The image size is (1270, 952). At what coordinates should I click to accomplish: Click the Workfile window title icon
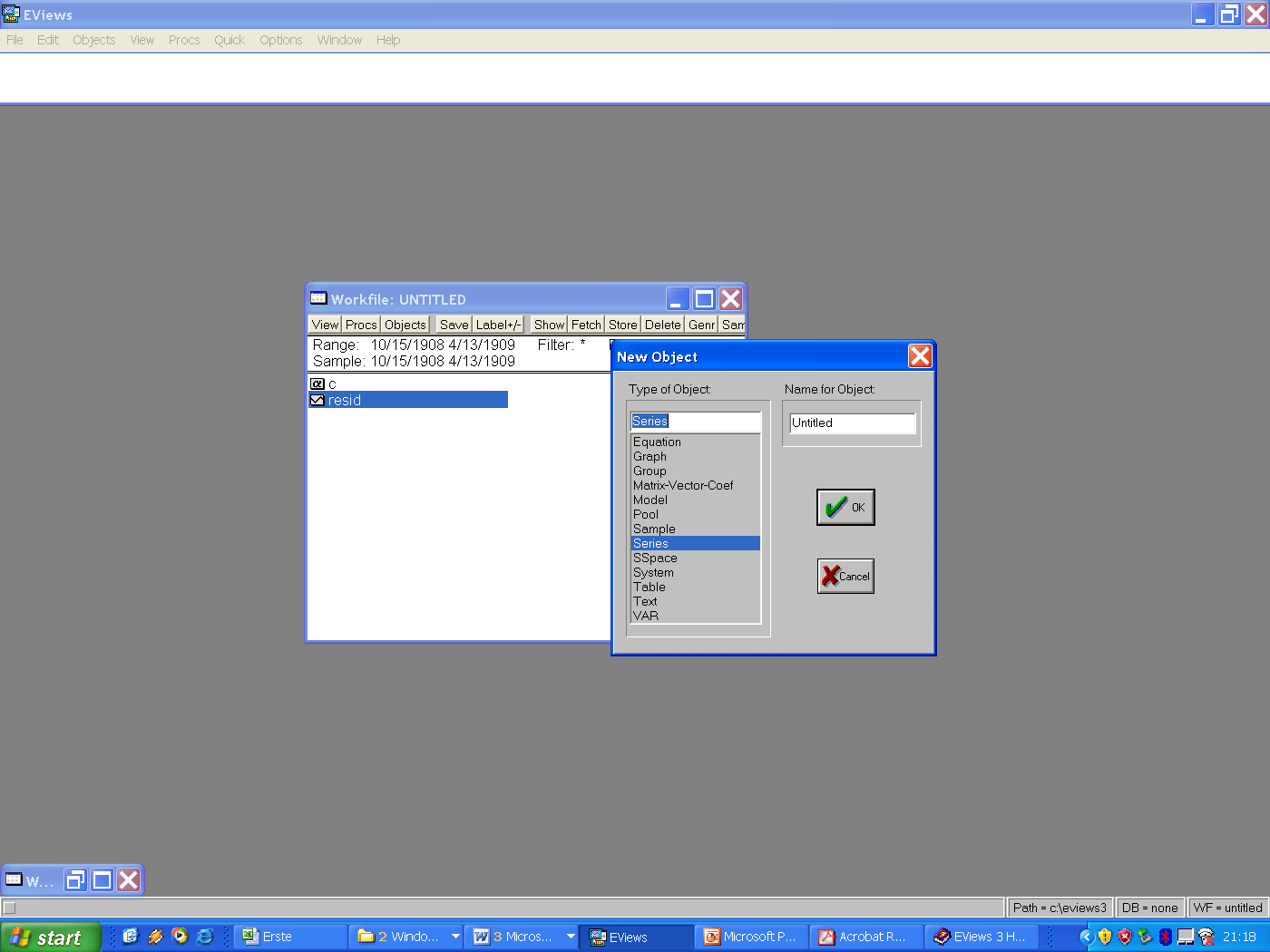click(318, 298)
